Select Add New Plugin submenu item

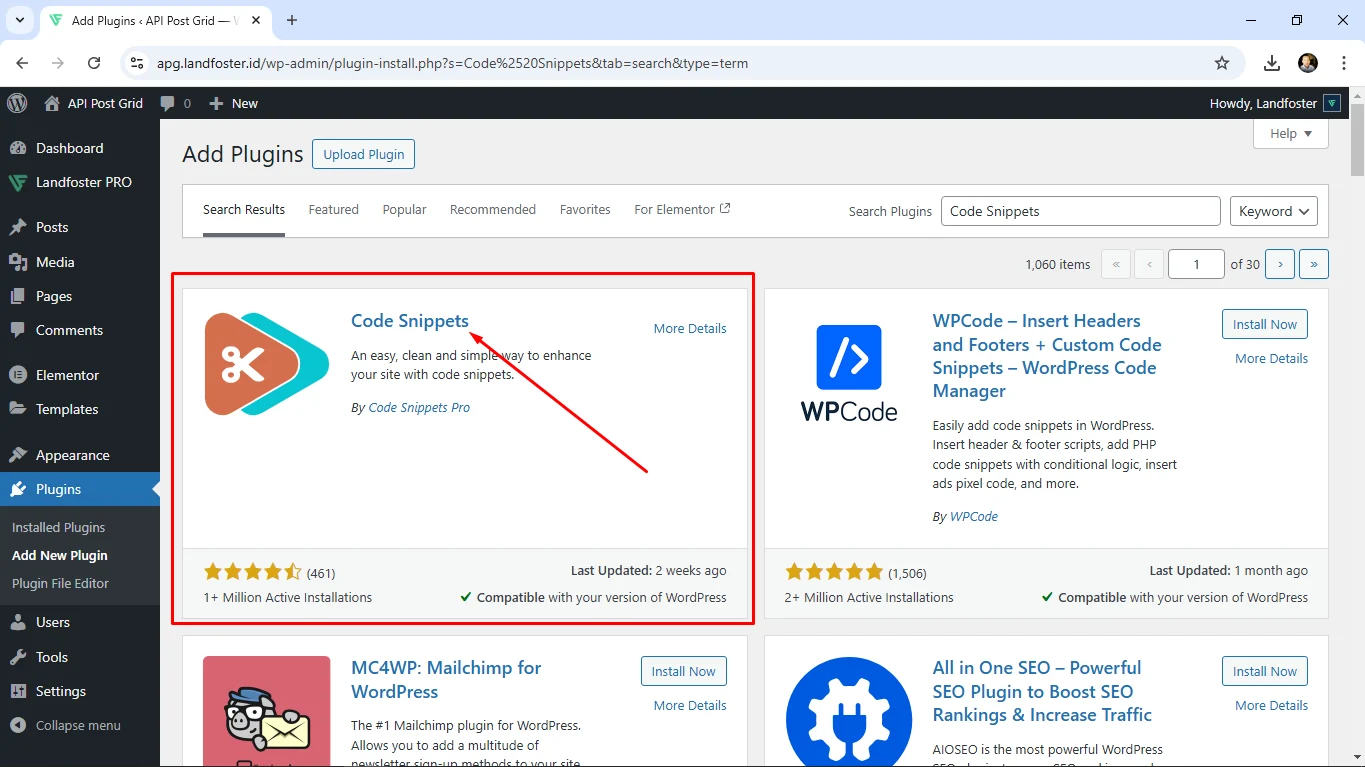[x=60, y=555]
